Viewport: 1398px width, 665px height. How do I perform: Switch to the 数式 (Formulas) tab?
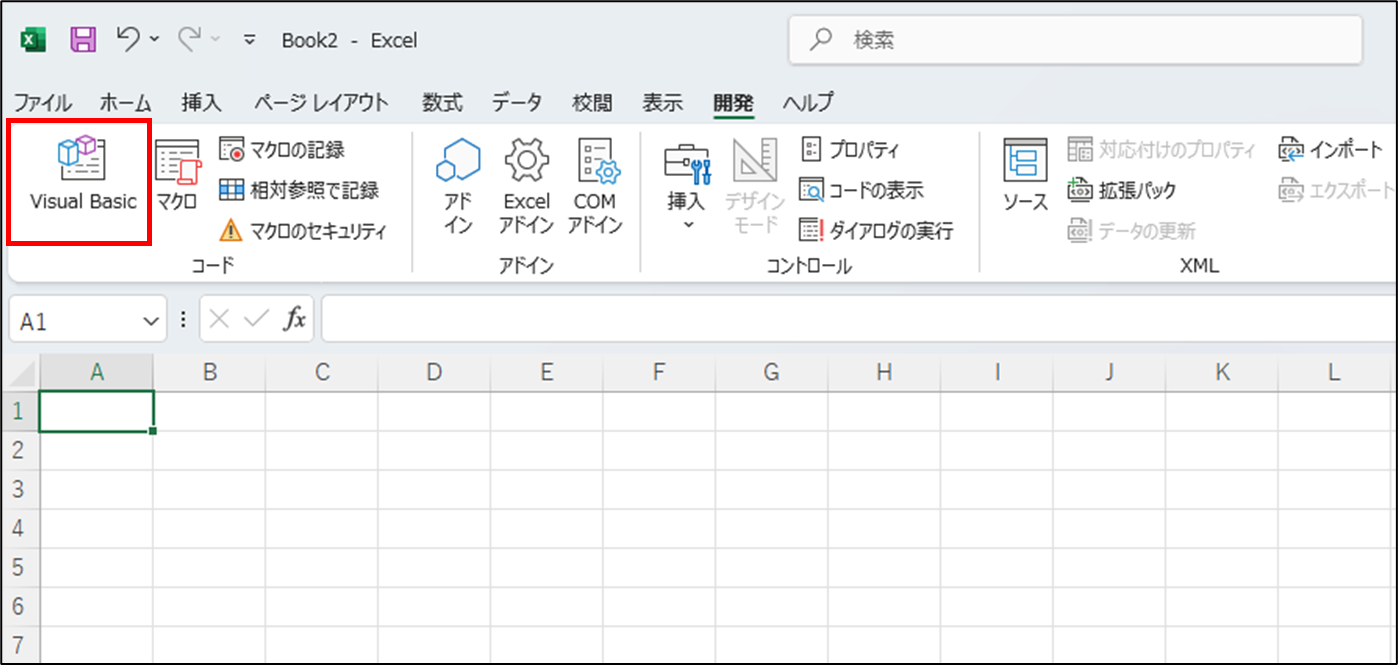(442, 102)
